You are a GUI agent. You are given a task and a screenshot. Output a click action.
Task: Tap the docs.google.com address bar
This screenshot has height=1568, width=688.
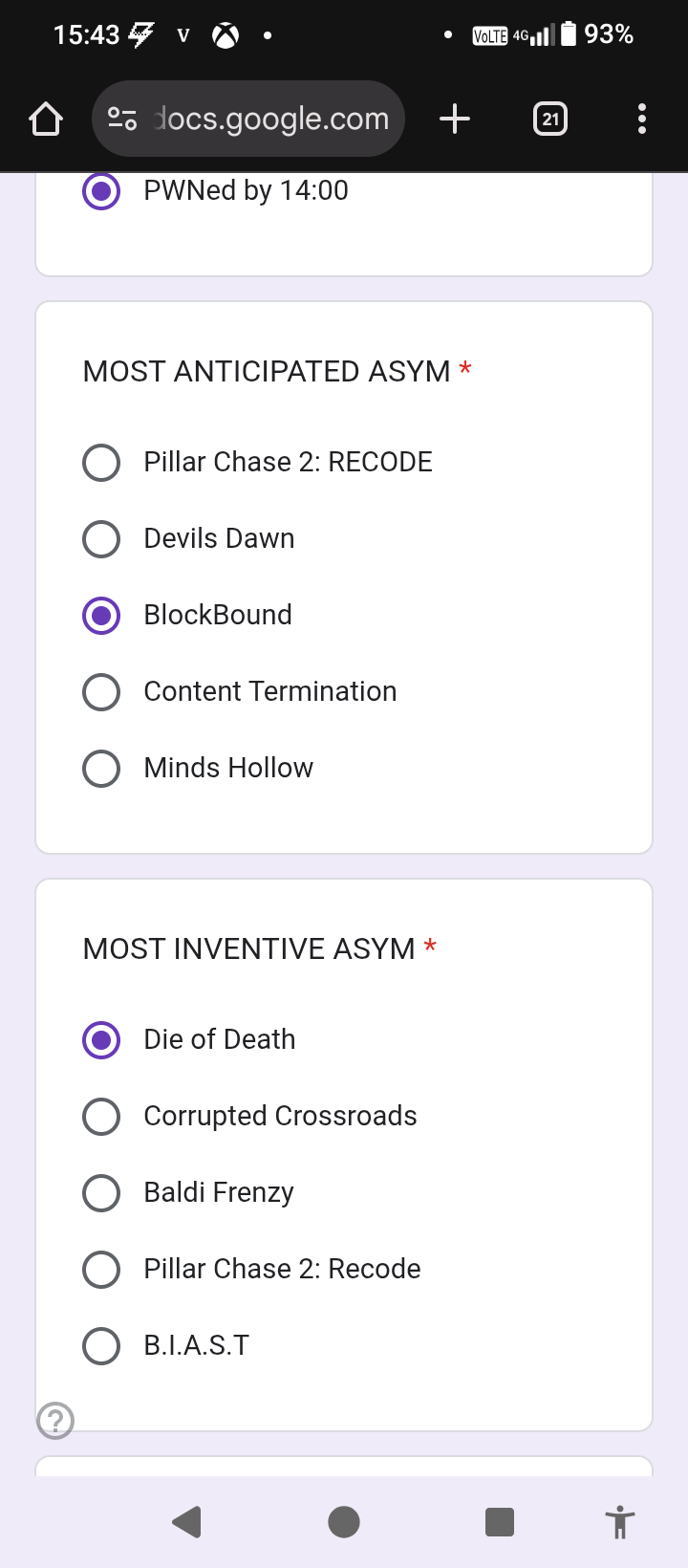tap(272, 120)
